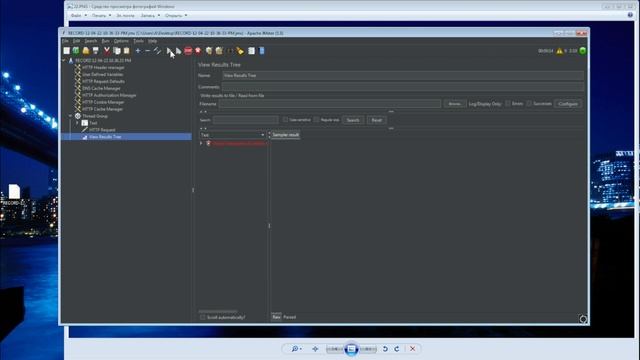Toggle the Case sensitive checkbox
640x360 pixels.
[285, 120]
